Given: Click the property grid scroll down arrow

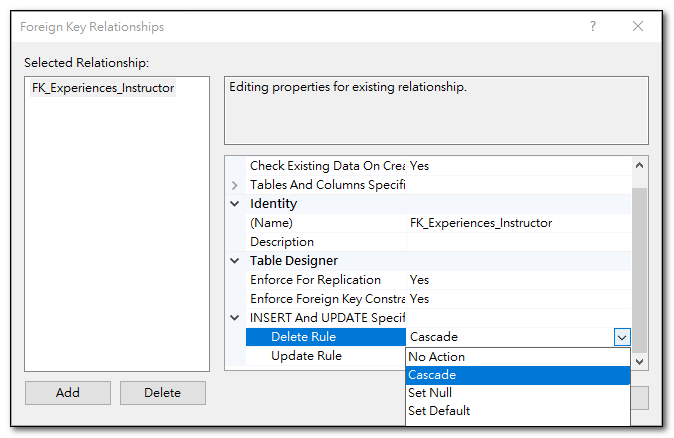Looking at the screenshot, I should (x=639, y=361).
